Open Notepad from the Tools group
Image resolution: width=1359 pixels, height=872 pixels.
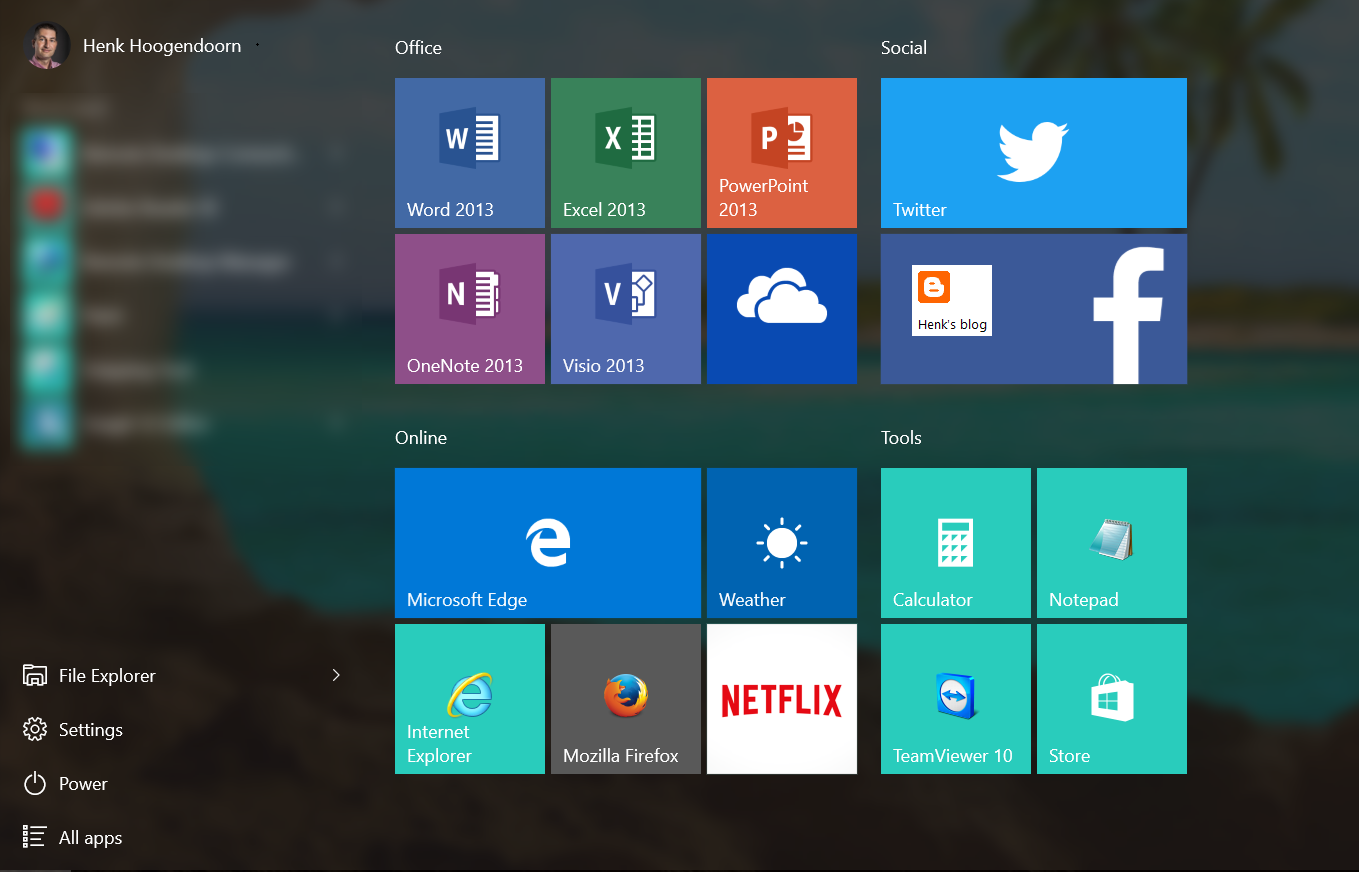point(1111,542)
